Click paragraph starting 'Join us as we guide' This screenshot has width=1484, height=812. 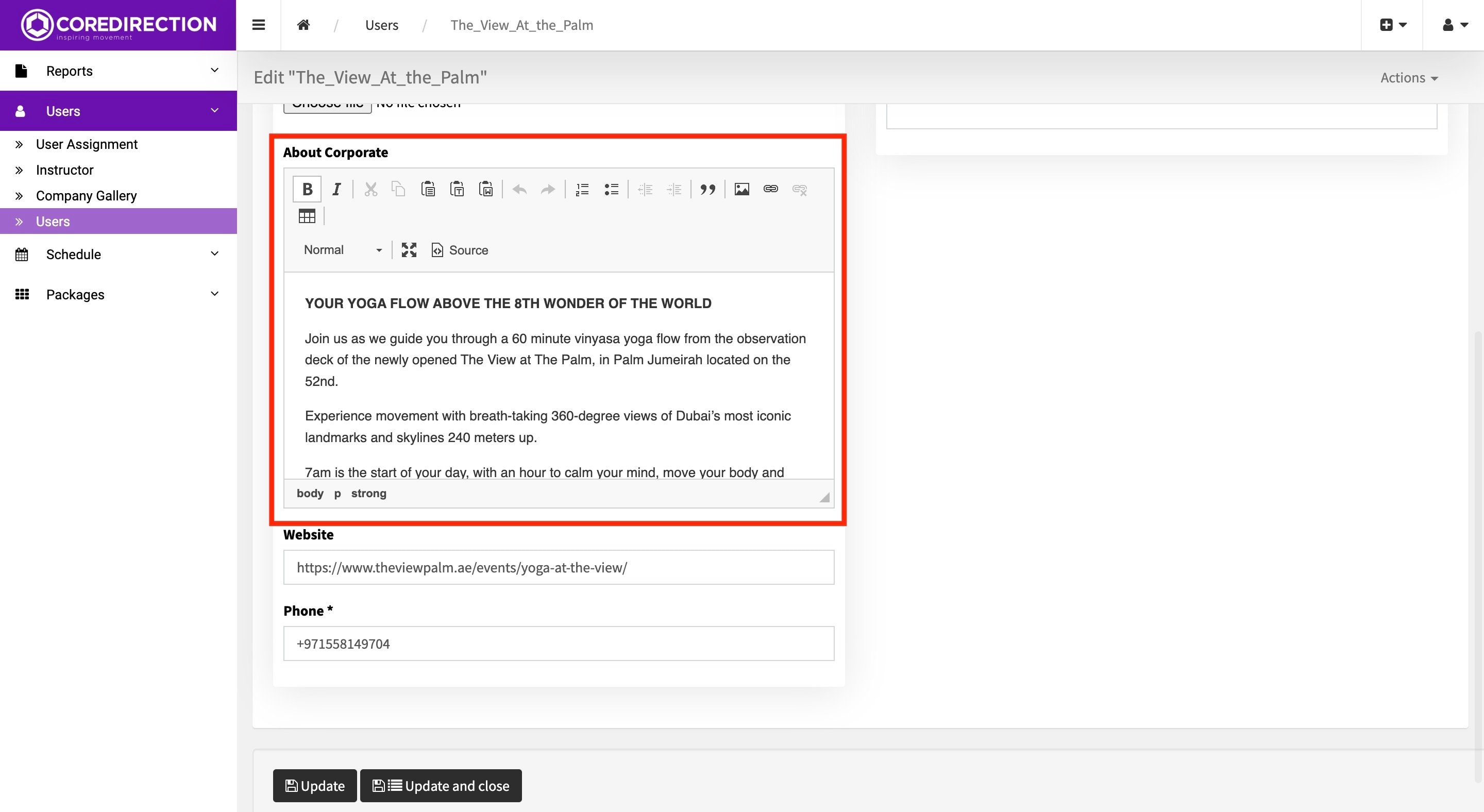[555, 360]
